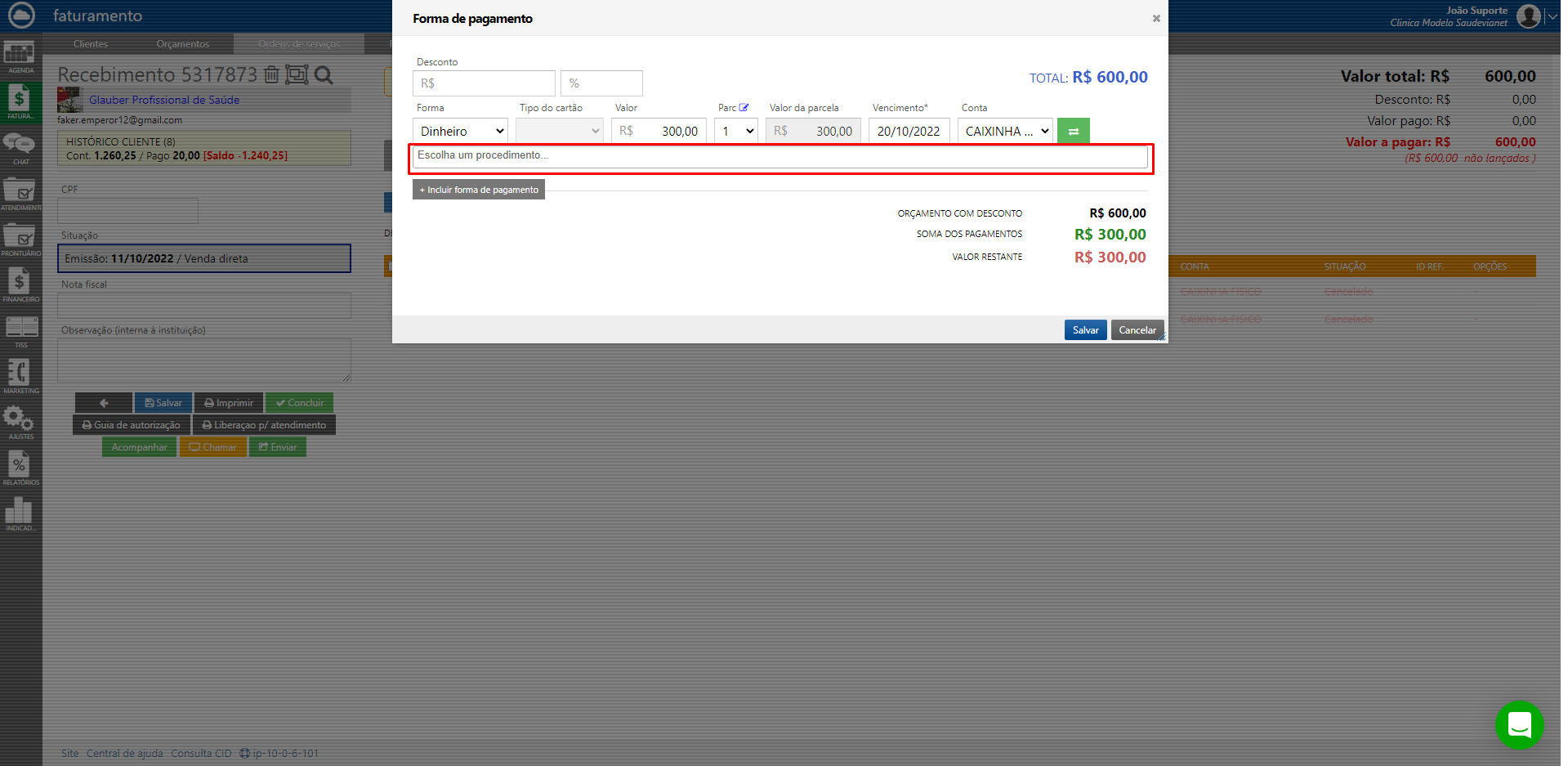This screenshot has height=766, width=1568.
Task: Click the green swap arrows button
Action: click(1074, 131)
